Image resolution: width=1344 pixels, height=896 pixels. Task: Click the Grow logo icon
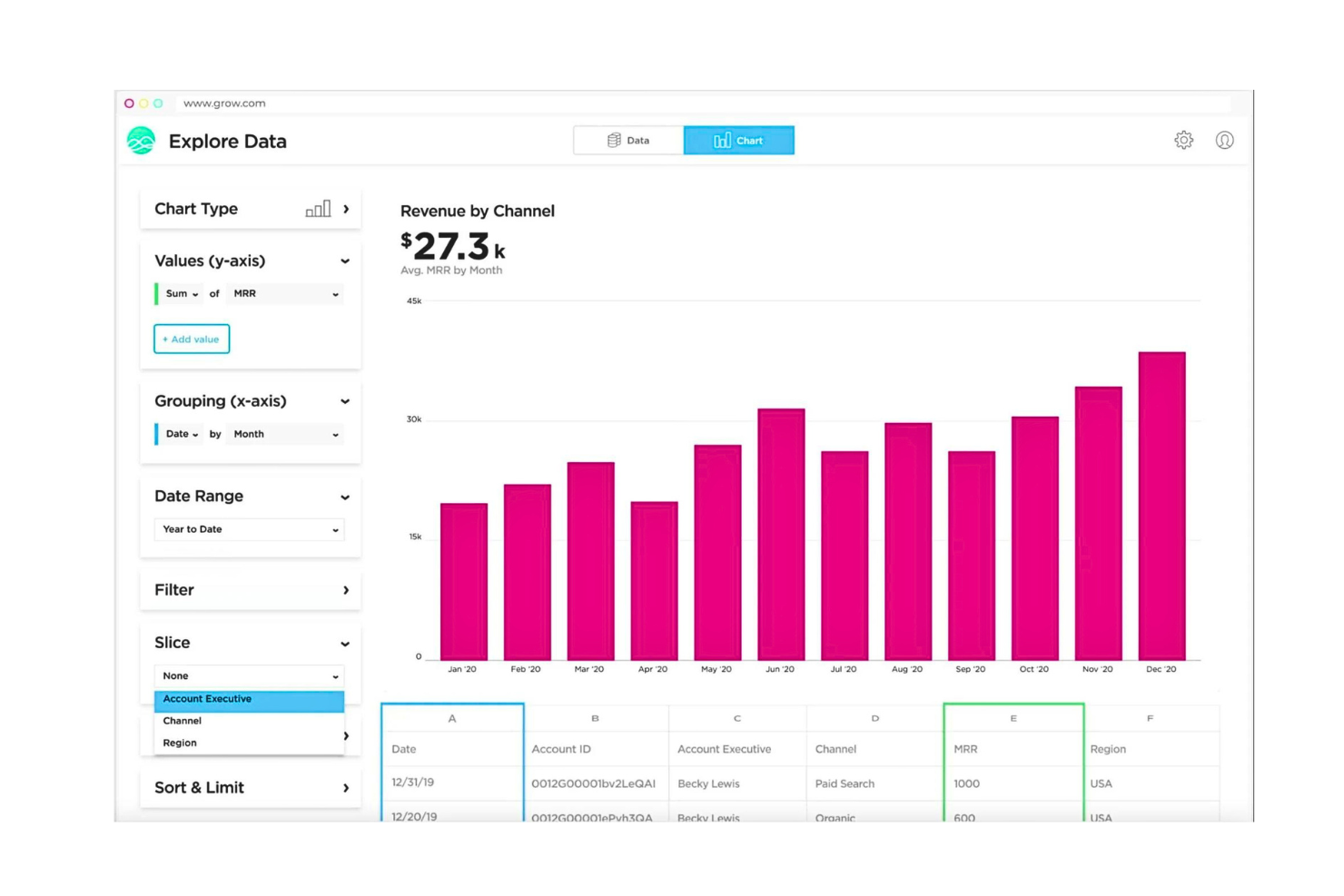[141, 141]
